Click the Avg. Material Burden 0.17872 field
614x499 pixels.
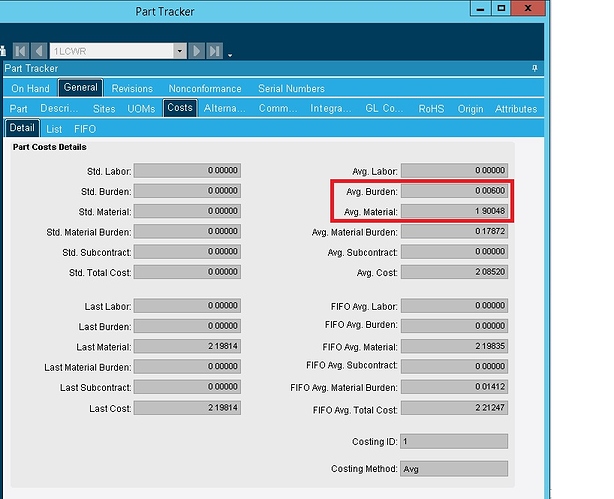coord(455,231)
